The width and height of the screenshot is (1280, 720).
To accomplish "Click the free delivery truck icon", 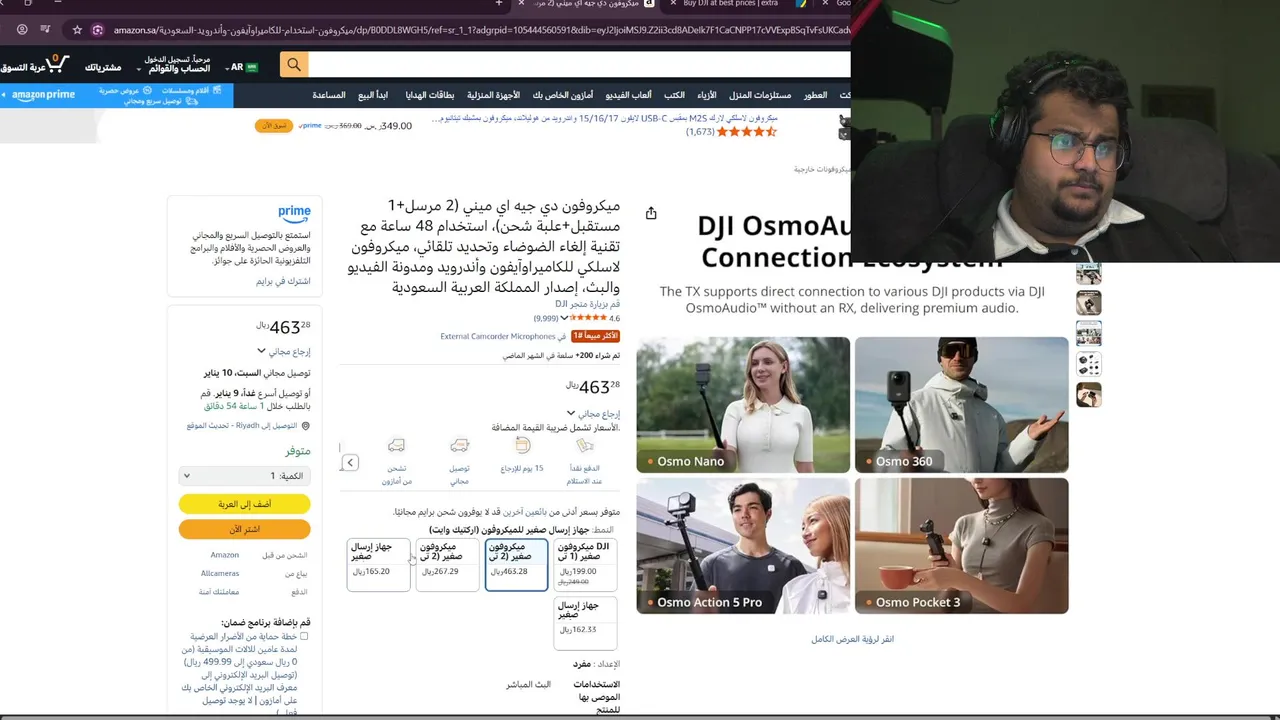I will pos(459,445).
